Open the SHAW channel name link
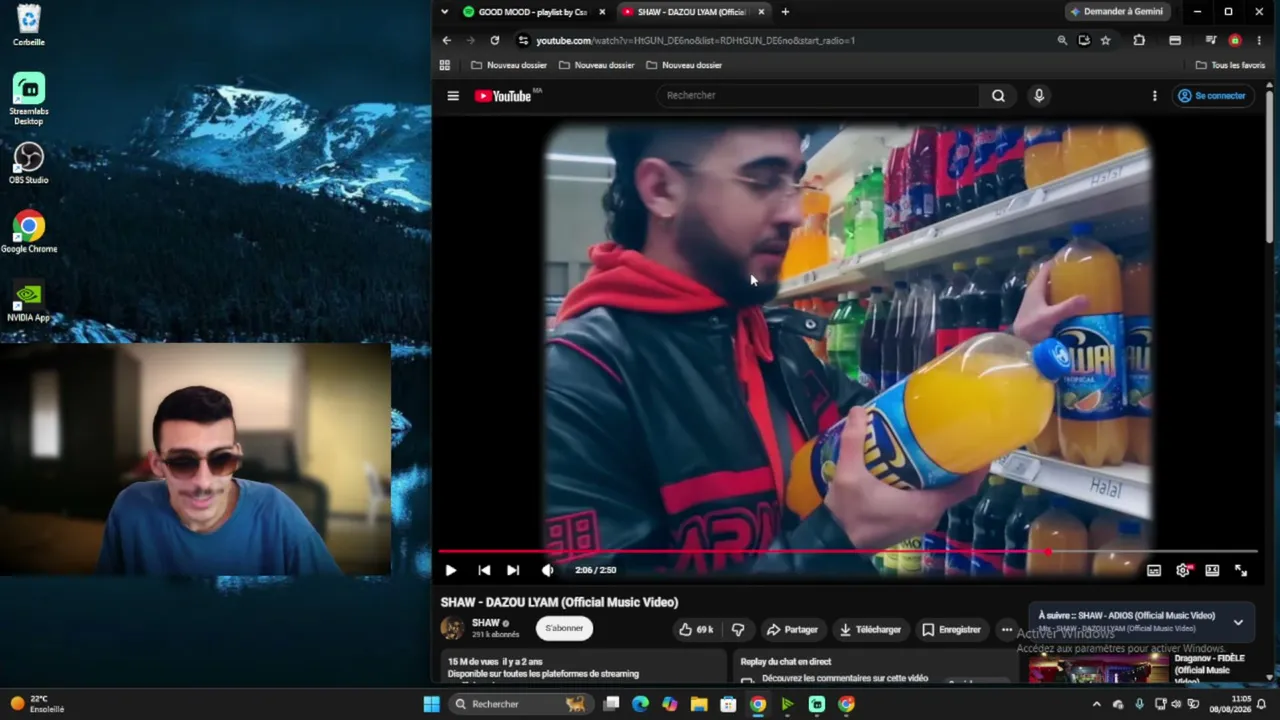This screenshot has width=1280, height=720. click(x=485, y=623)
